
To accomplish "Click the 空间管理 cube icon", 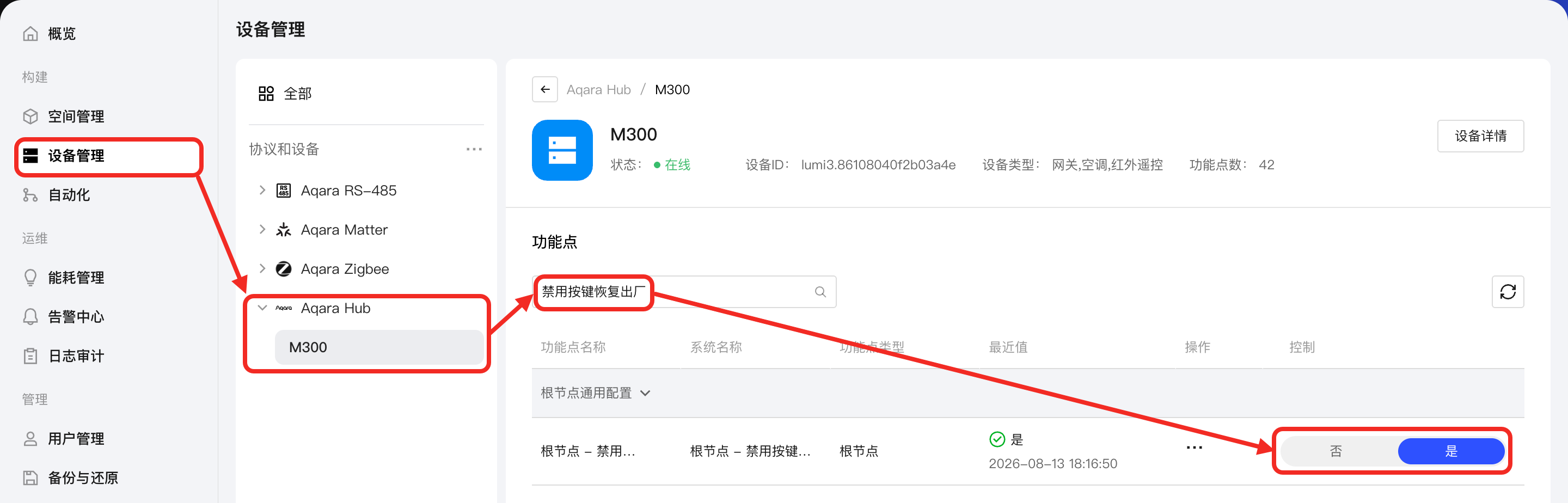I will pos(30,116).
